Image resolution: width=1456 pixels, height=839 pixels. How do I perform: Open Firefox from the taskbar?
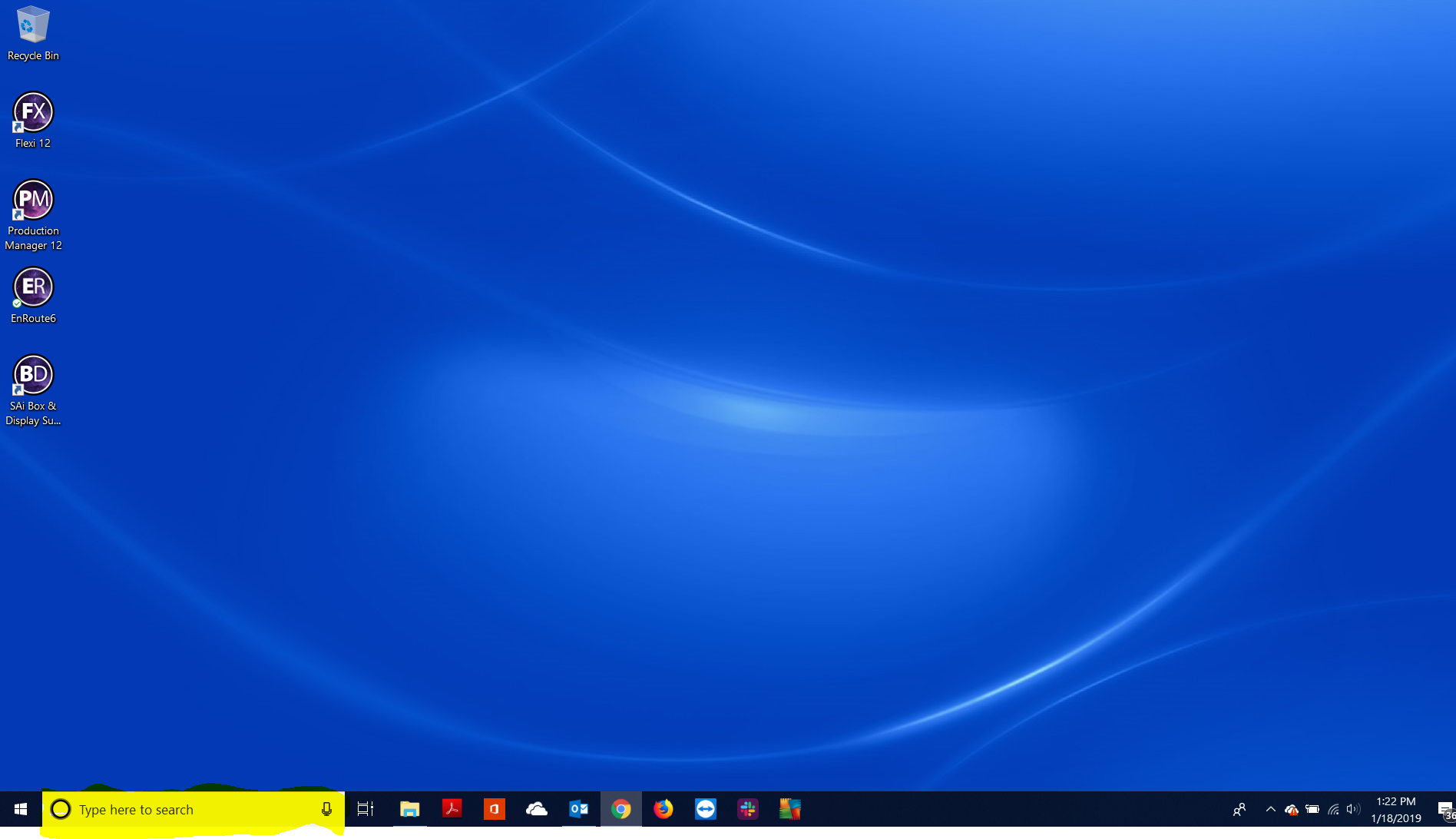(663, 809)
